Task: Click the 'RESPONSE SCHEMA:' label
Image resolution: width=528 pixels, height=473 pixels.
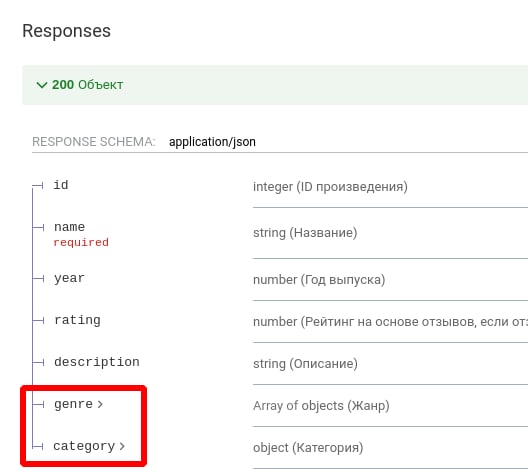Action: point(94,142)
